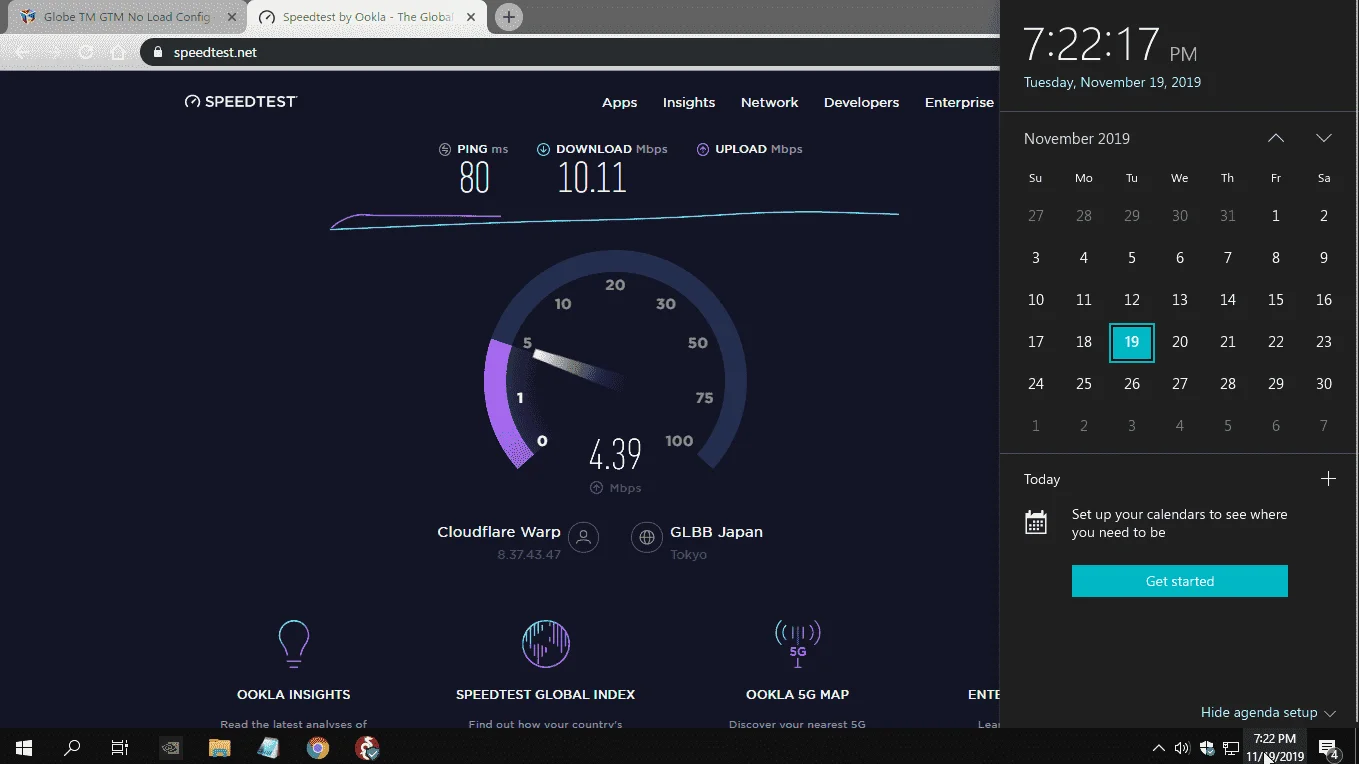This screenshot has width=1359, height=764.
Task: Open the Developers menu item
Action: [861, 102]
